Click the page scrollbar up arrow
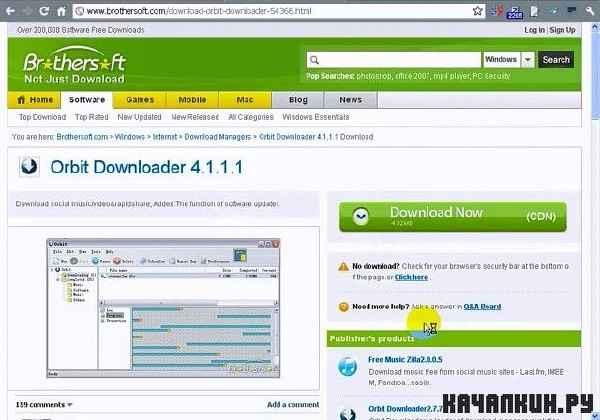 click(x=595, y=27)
